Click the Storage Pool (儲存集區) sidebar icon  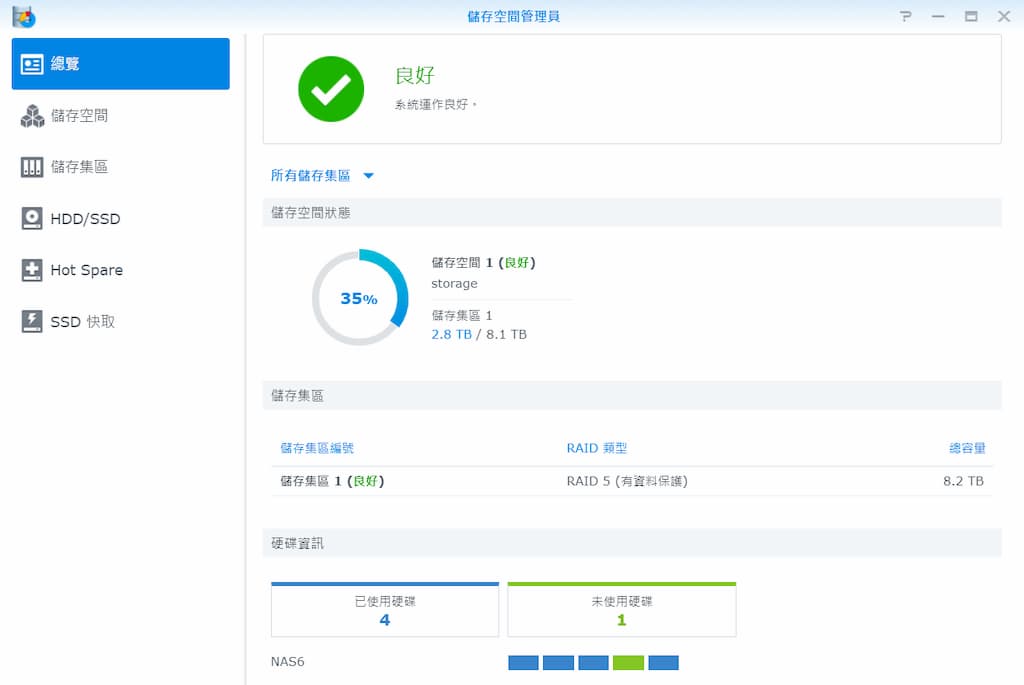click(x=32, y=167)
